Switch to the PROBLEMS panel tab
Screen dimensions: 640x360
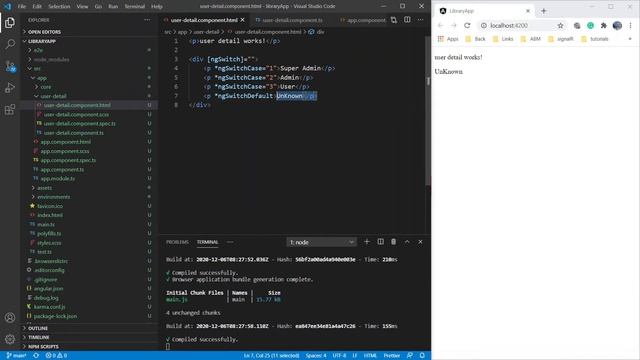[x=177, y=242]
